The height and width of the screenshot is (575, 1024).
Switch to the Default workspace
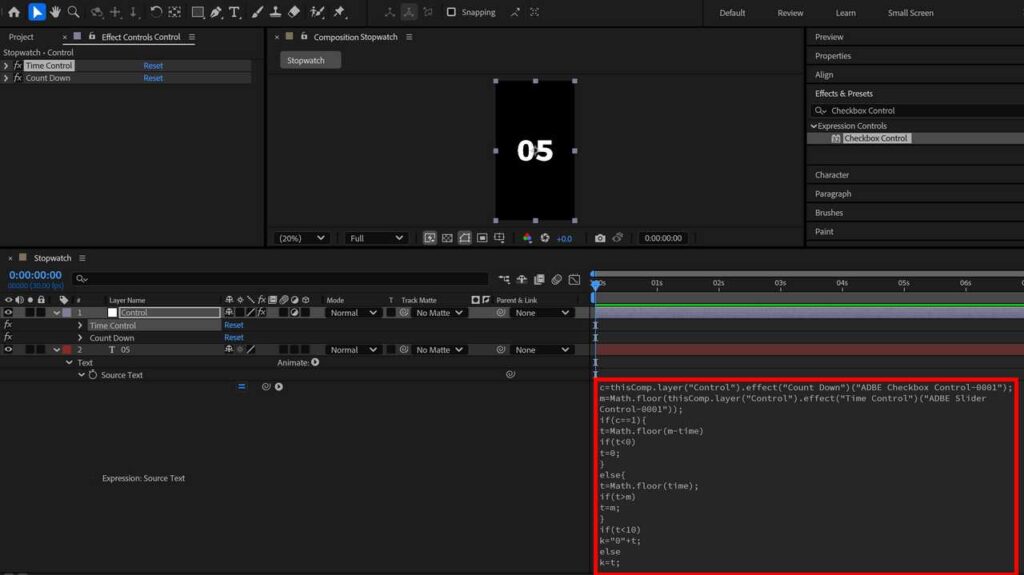[x=732, y=12]
